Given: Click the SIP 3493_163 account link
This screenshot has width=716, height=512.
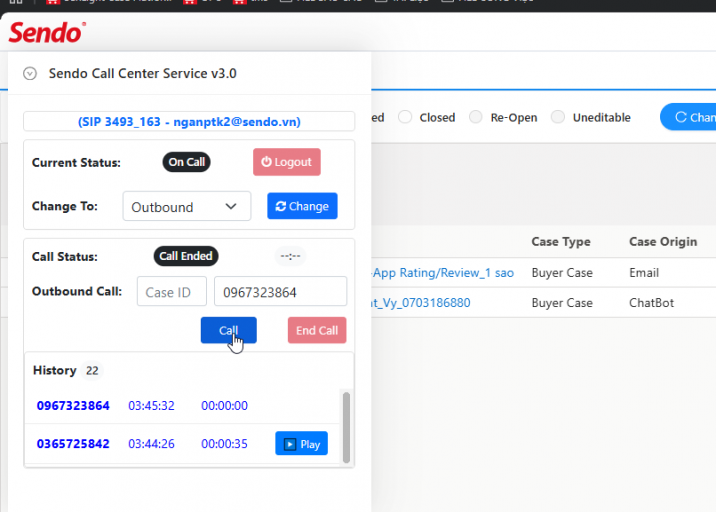Looking at the screenshot, I should 189,121.
